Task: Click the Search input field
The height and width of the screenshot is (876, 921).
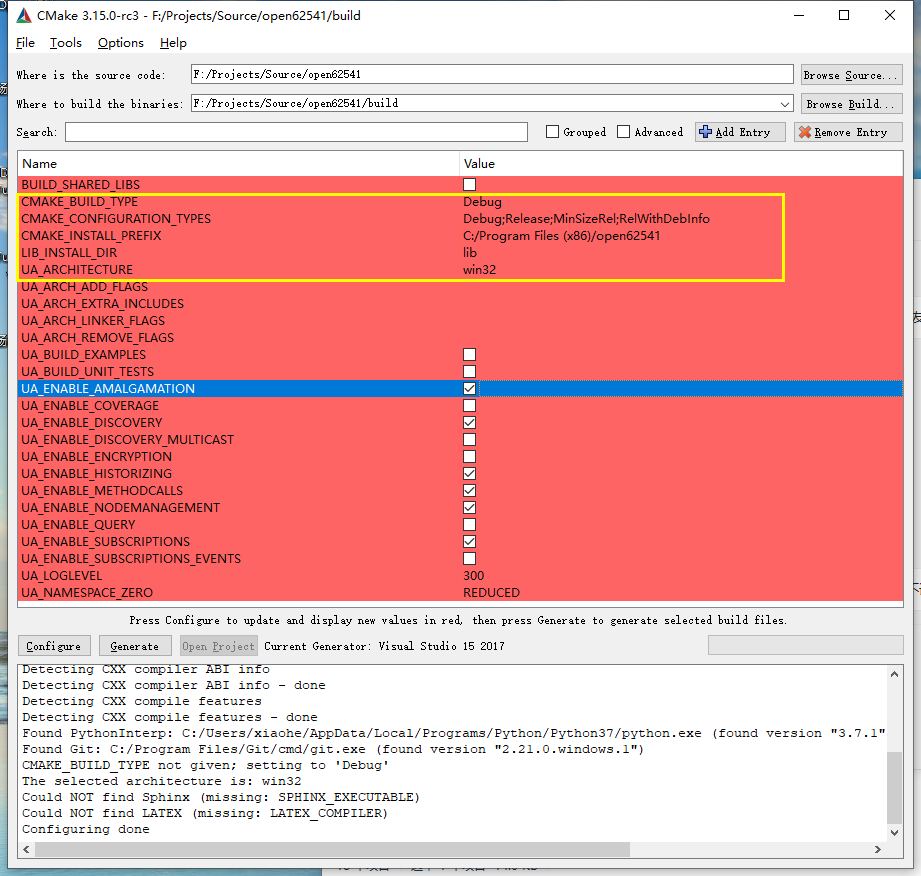Action: point(296,132)
